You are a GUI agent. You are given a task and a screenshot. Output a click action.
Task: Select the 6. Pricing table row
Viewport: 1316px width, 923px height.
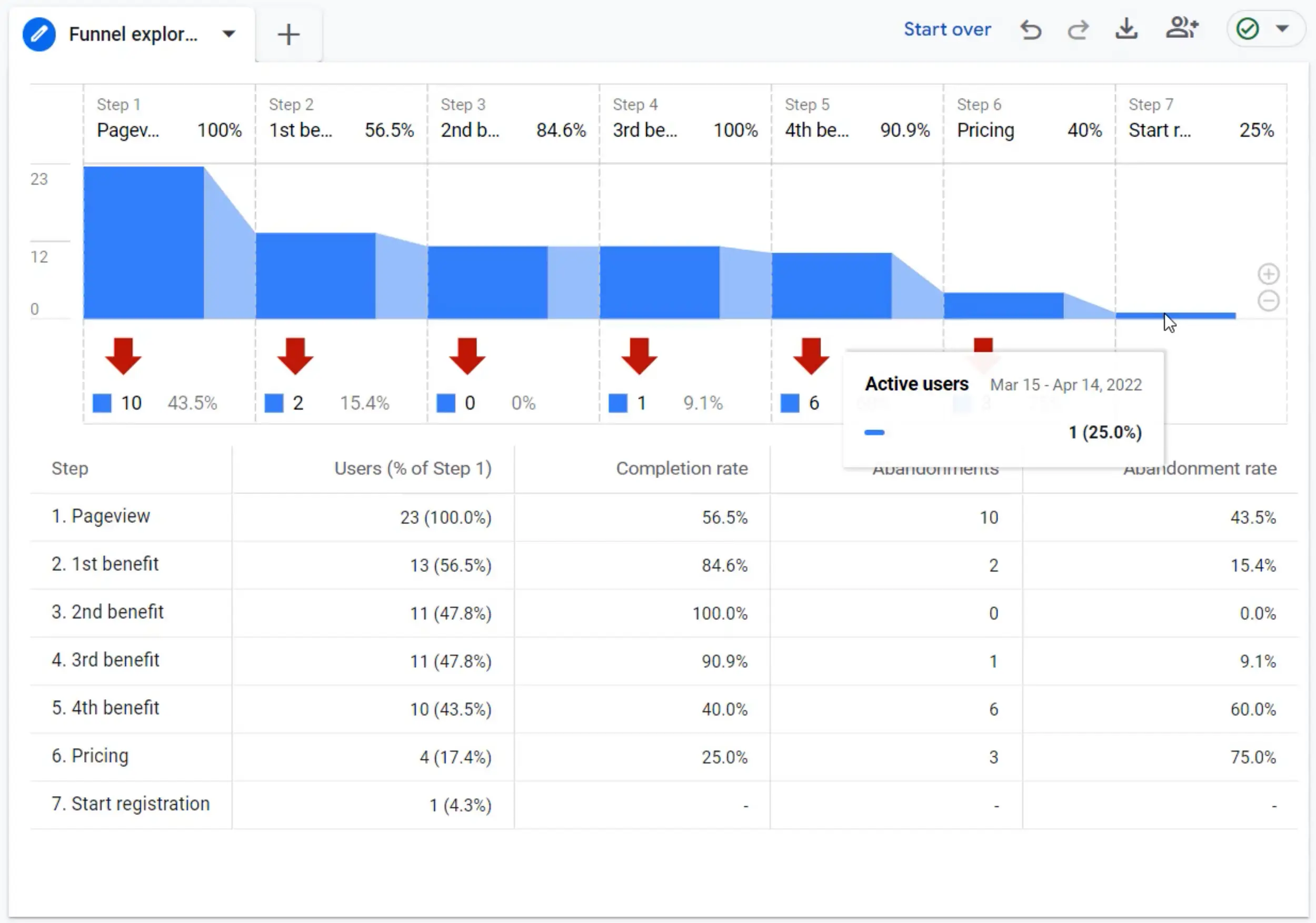point(90,756)
